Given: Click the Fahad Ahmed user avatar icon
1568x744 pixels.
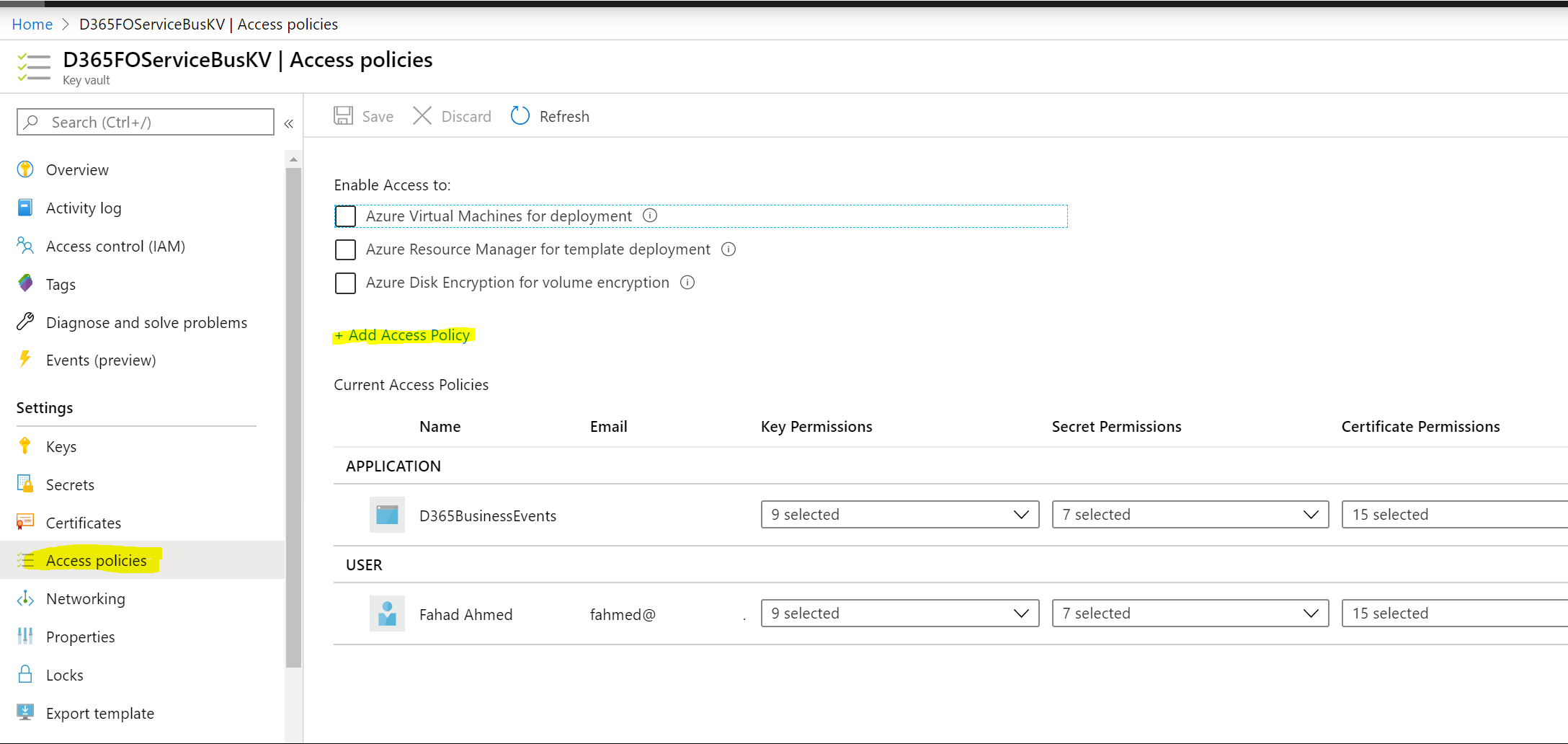Looking at the screenshot, I should click(387, 614).
